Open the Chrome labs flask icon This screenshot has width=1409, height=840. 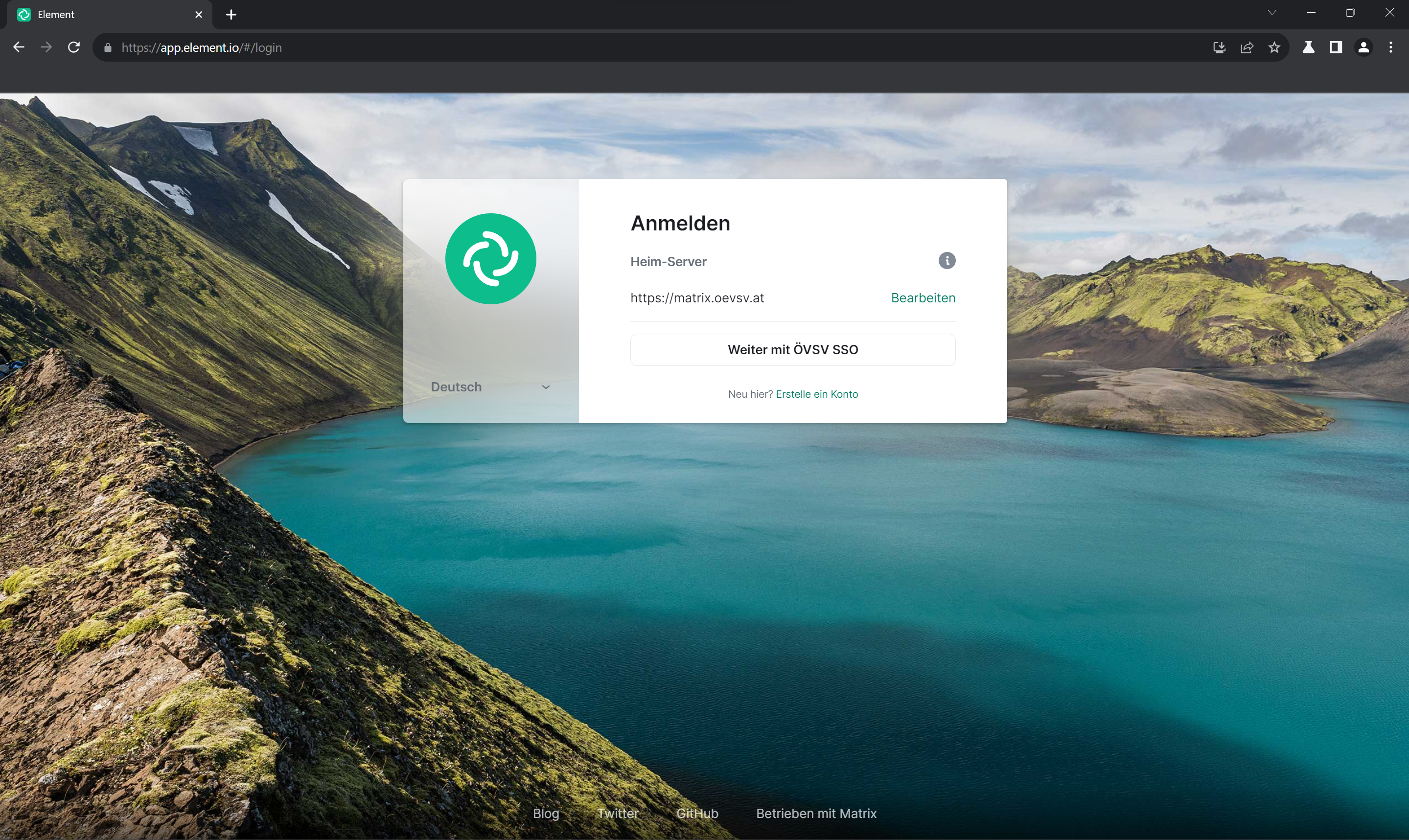[x=1308, y=47]
